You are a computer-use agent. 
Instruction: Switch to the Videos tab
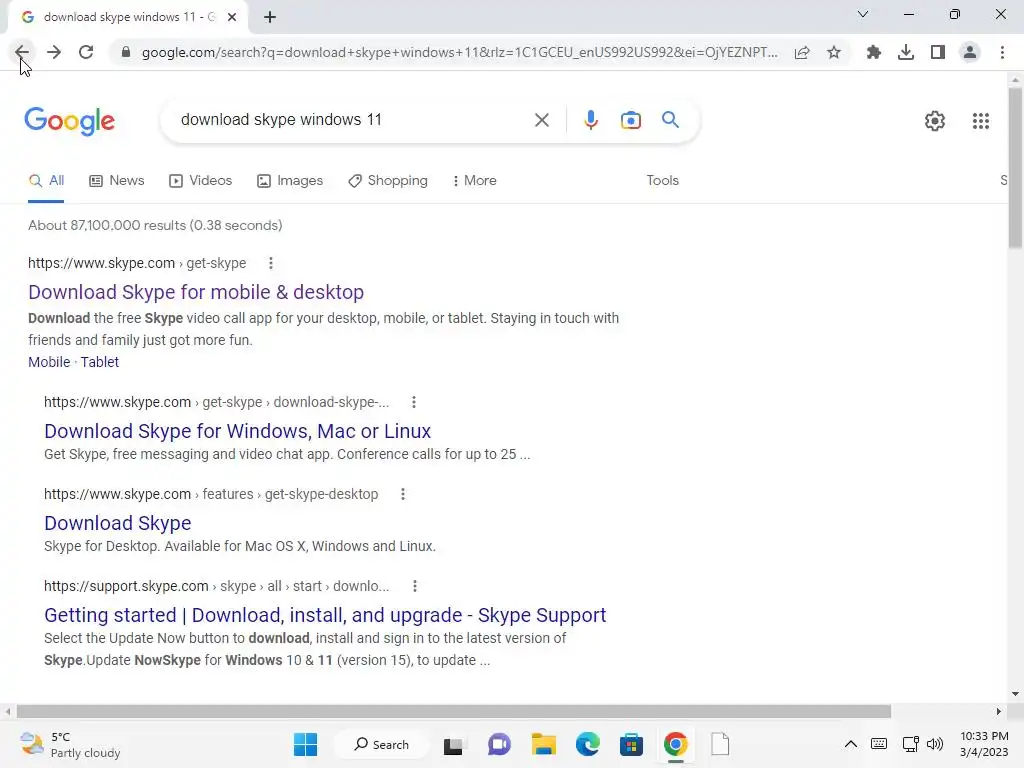200,181
